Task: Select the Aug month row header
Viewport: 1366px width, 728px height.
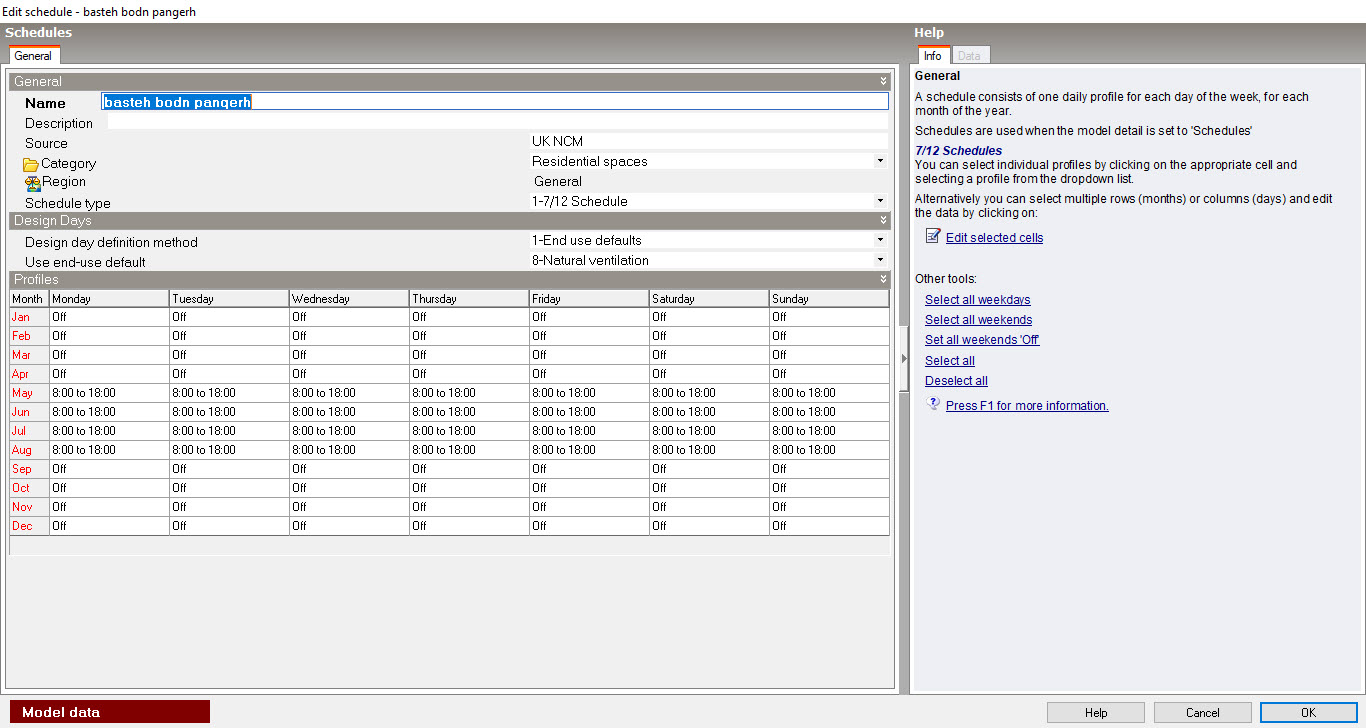Action: pyautogui.click(x=29, y=450)
